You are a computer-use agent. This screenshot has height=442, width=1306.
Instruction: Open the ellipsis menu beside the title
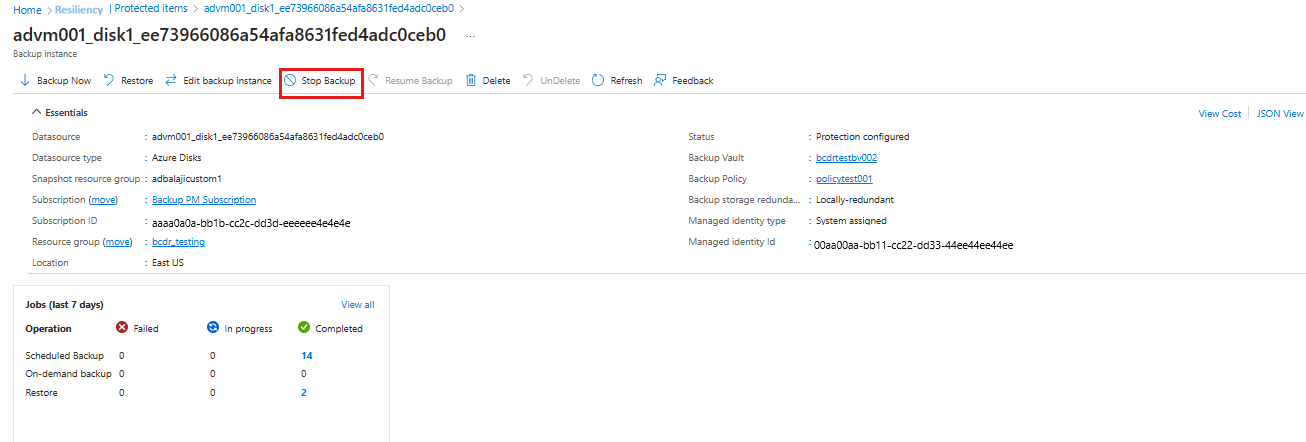pyautogui.click(x=471, y=35)
